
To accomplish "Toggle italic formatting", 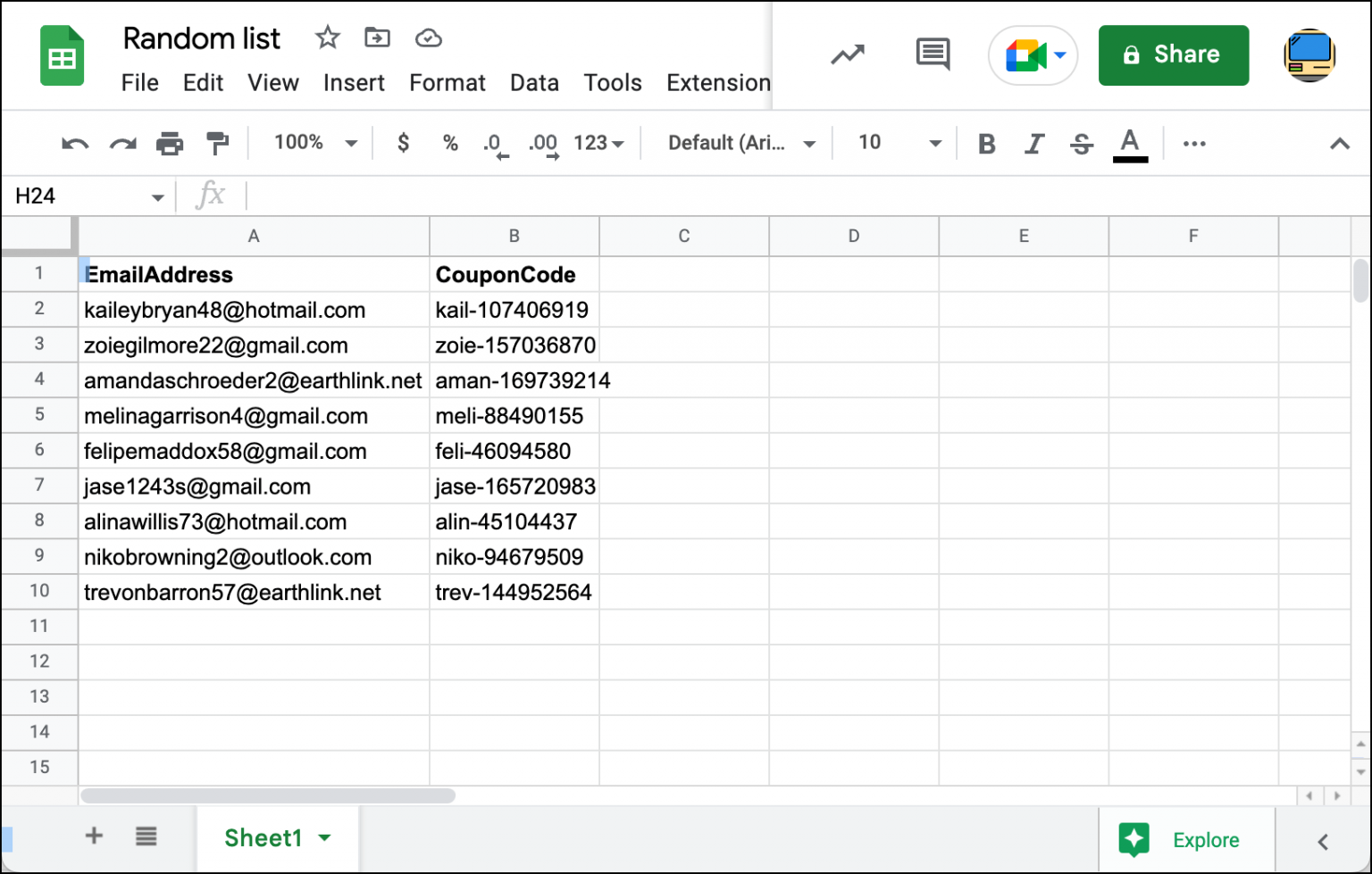I will point(1034,143).
